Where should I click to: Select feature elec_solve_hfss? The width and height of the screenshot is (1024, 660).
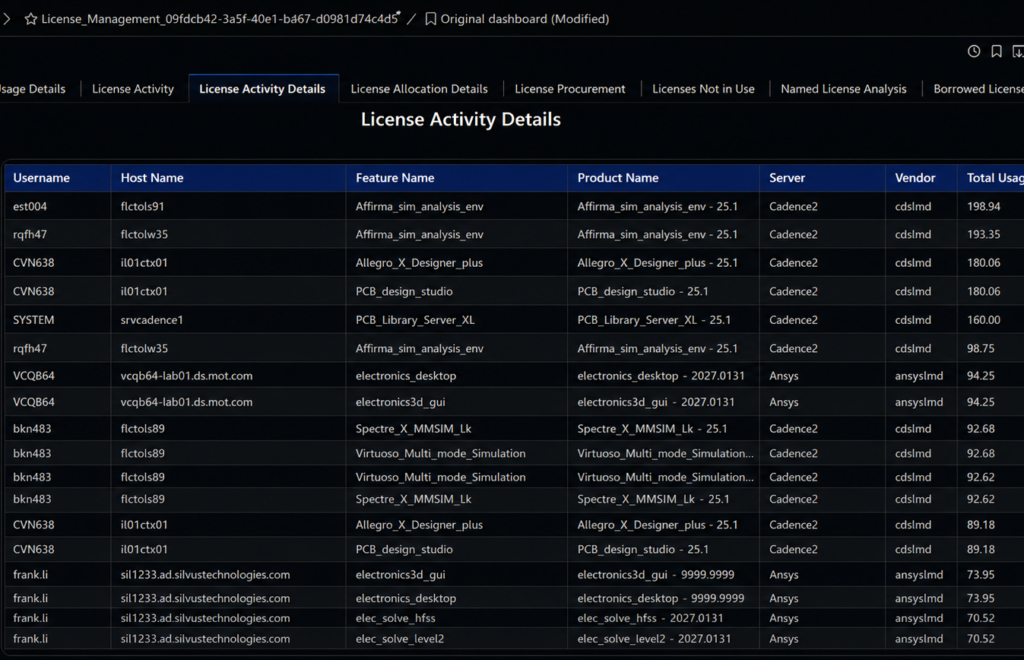click(395, 618)
